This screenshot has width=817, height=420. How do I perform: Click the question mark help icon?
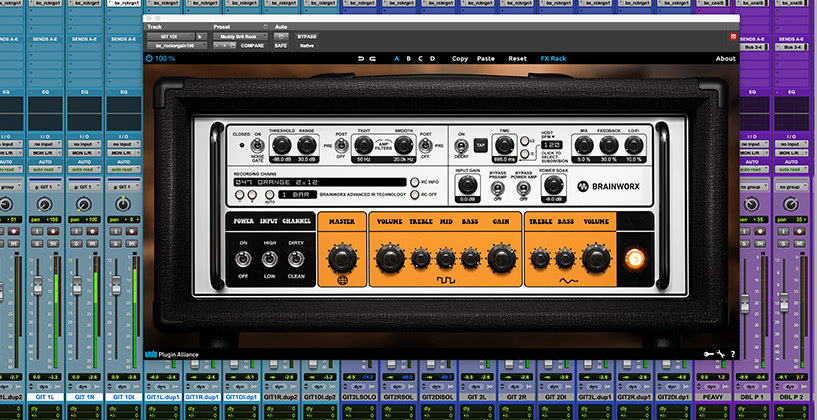tap(733, 354)
